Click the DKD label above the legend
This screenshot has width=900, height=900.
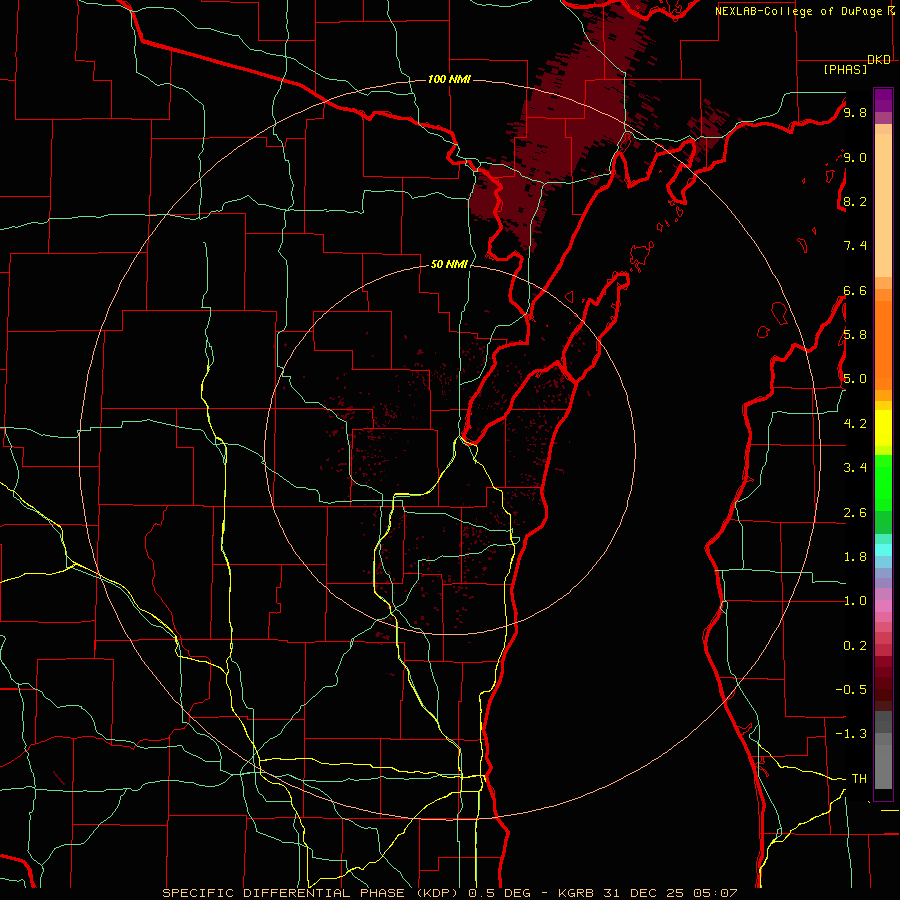(879, 60)
